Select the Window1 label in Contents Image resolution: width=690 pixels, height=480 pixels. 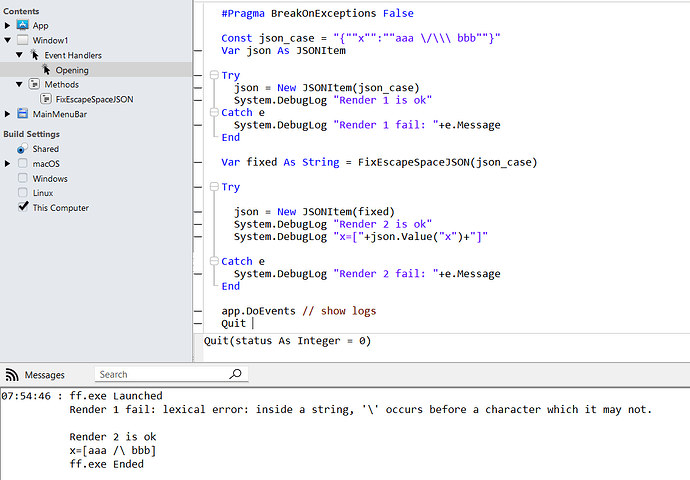click(50, 40)
